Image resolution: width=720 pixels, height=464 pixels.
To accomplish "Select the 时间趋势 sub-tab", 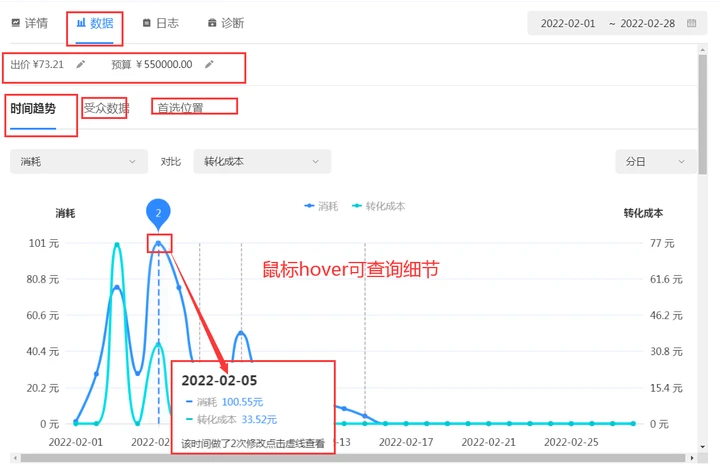I will 33,108.
